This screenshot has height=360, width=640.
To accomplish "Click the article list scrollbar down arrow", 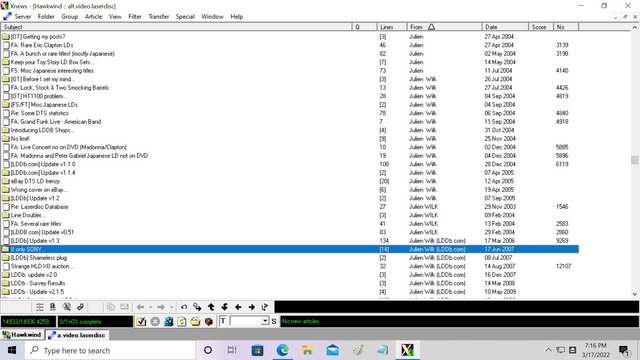I will coord(634,294).
